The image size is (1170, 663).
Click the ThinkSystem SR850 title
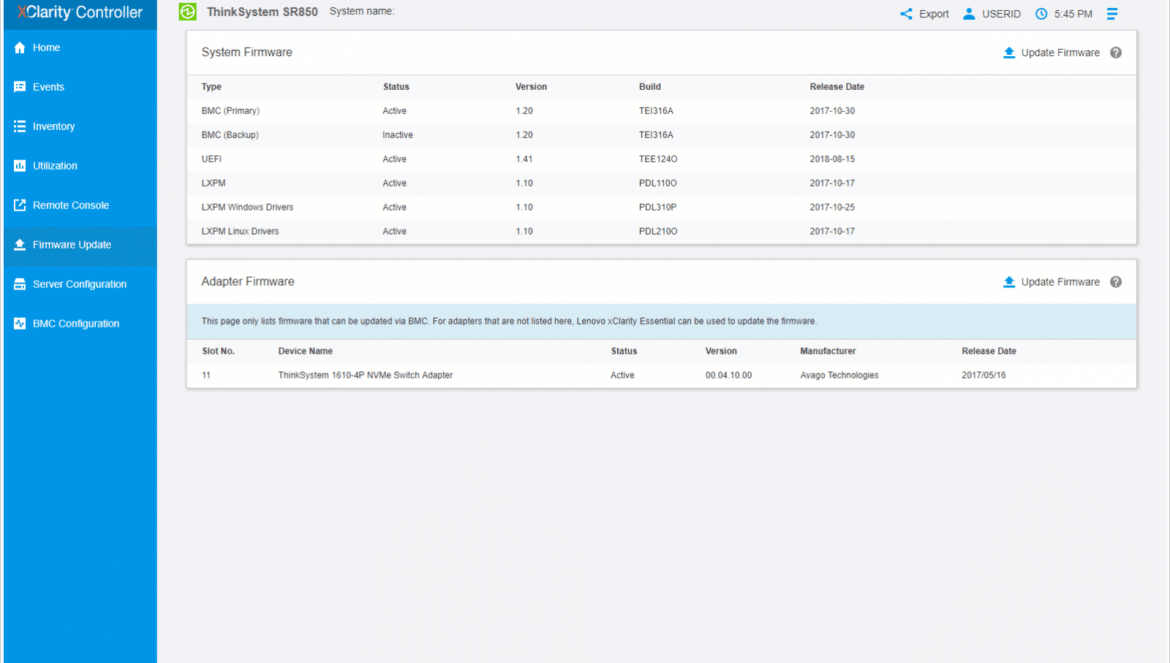(262, 12)
